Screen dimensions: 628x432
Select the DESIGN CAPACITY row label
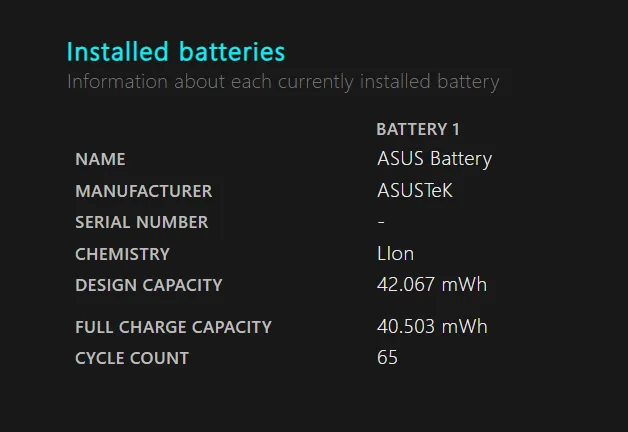(x=148, y=285)
